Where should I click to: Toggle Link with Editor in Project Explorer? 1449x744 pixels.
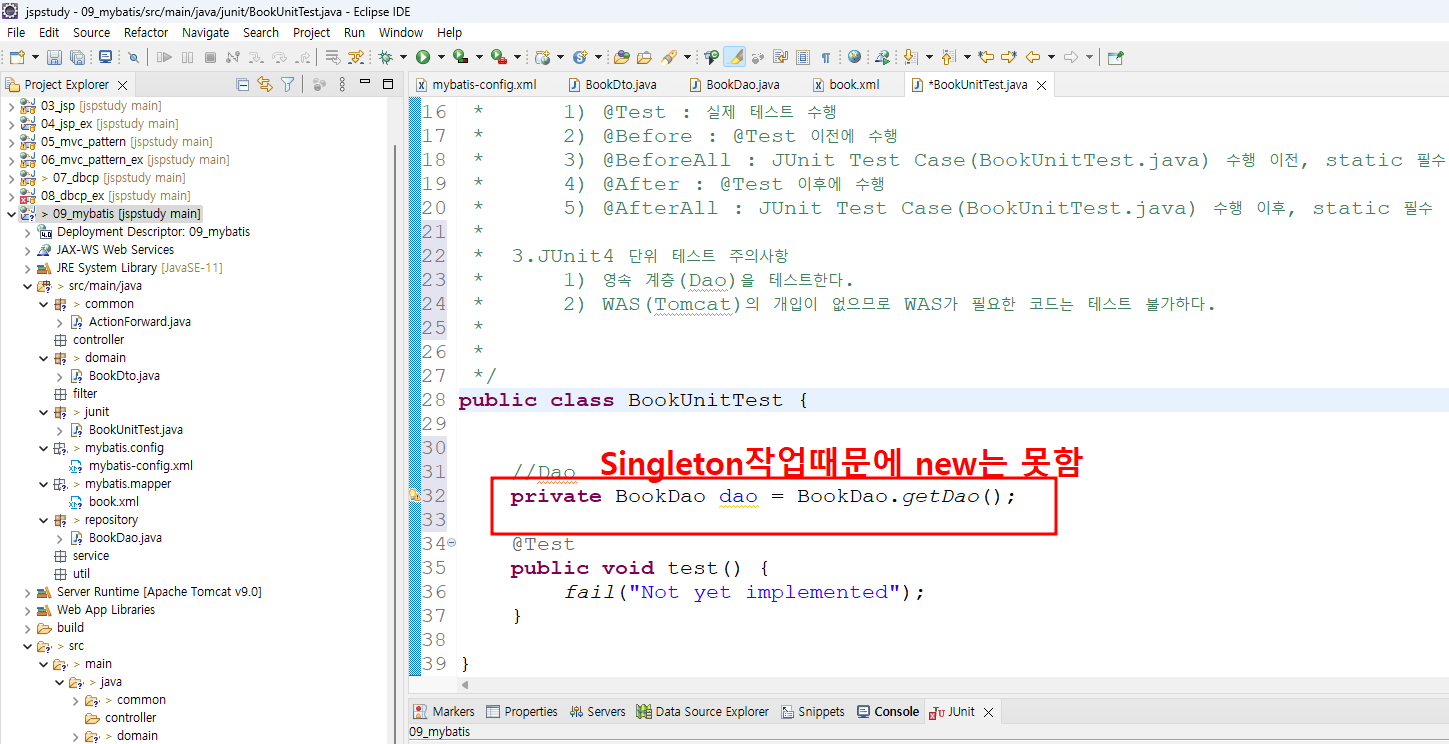(265, 85)
